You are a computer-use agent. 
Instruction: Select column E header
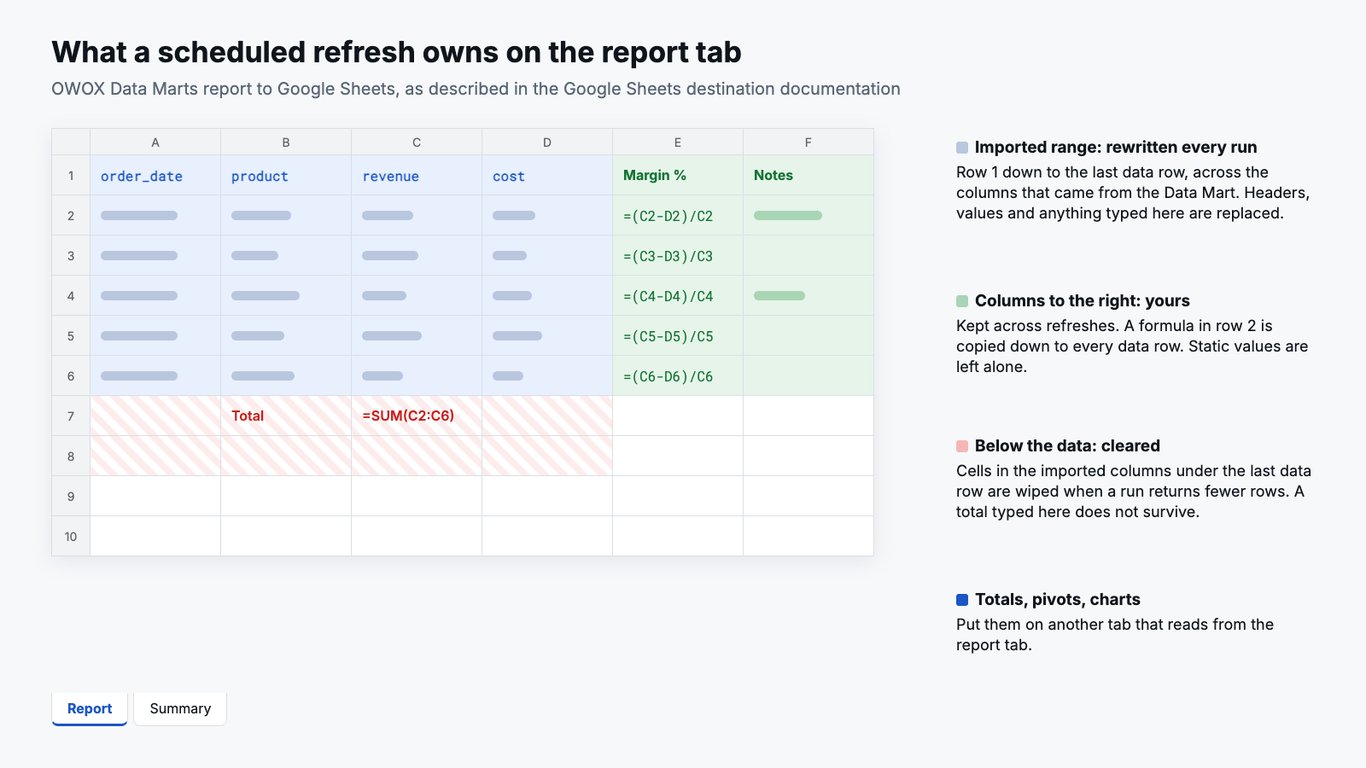(x=678, y=142)
